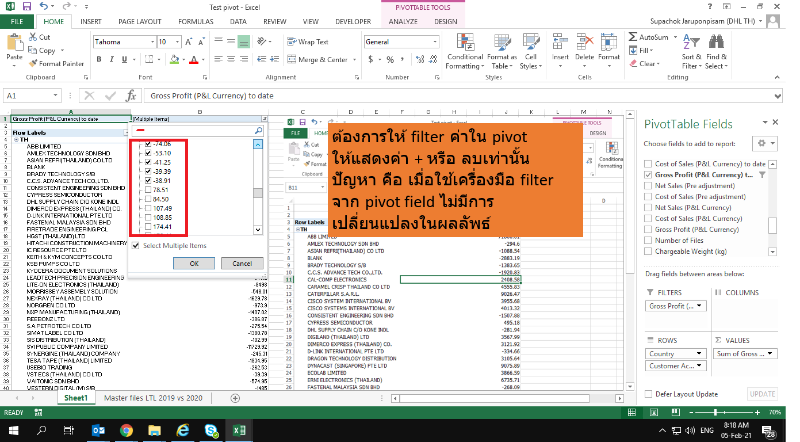Save the workbook from quick access toolbar
The width and height of the screenshot is (800, 442).
coord(24,6)
